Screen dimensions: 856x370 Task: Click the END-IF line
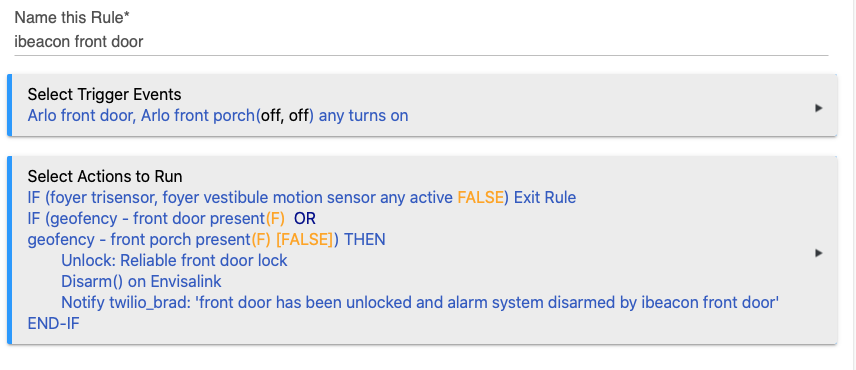[x=54, y=324]
